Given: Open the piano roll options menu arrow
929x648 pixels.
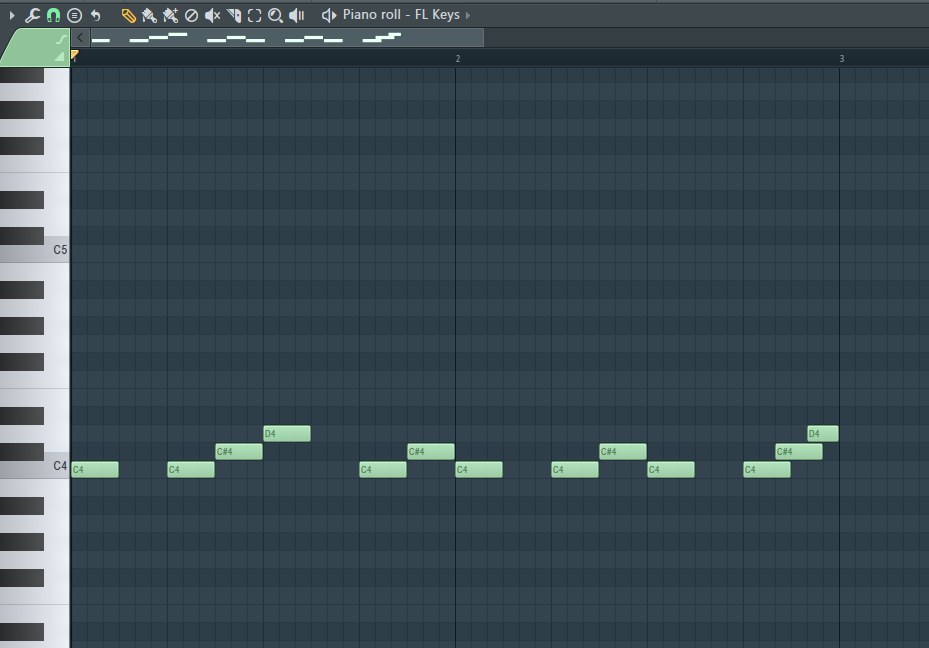Looking at the screenshot, I should (12, 15).
